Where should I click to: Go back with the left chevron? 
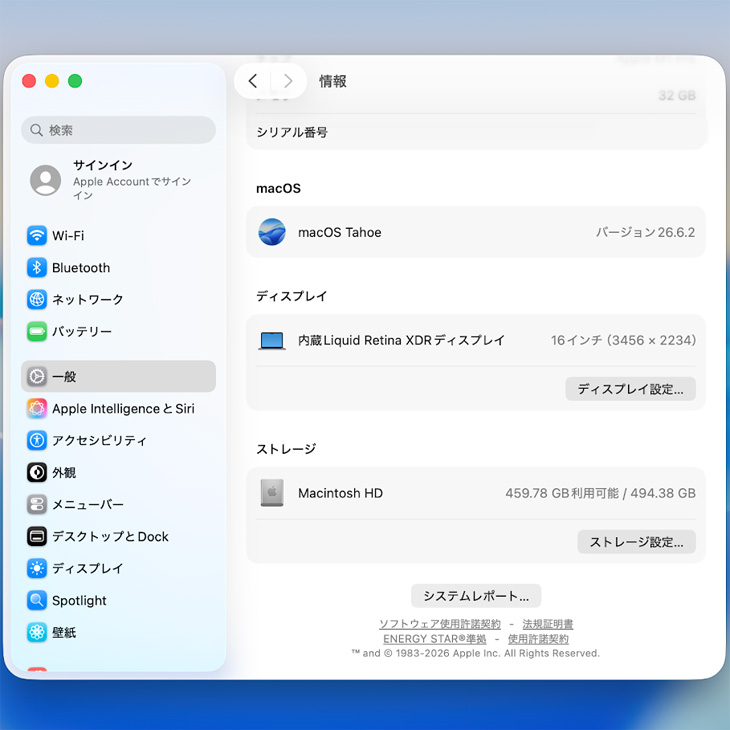[x=253, y=81]
